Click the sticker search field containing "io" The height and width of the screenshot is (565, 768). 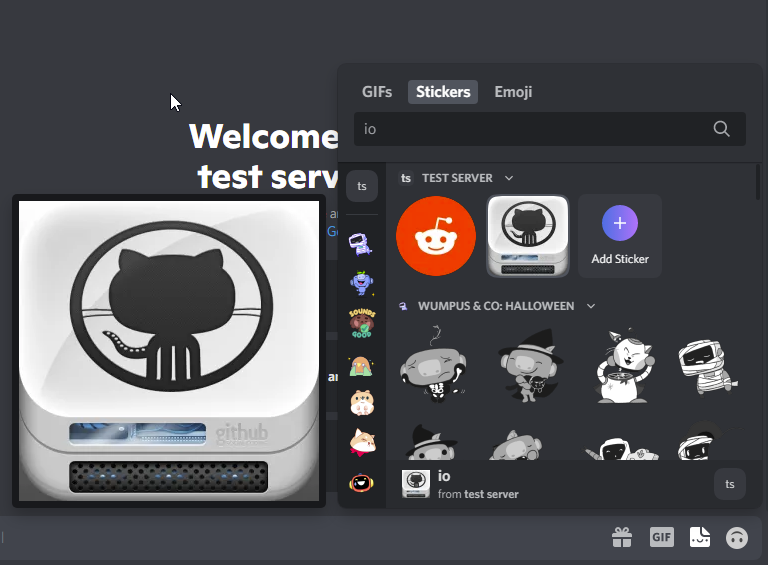(x=550, y=129)
